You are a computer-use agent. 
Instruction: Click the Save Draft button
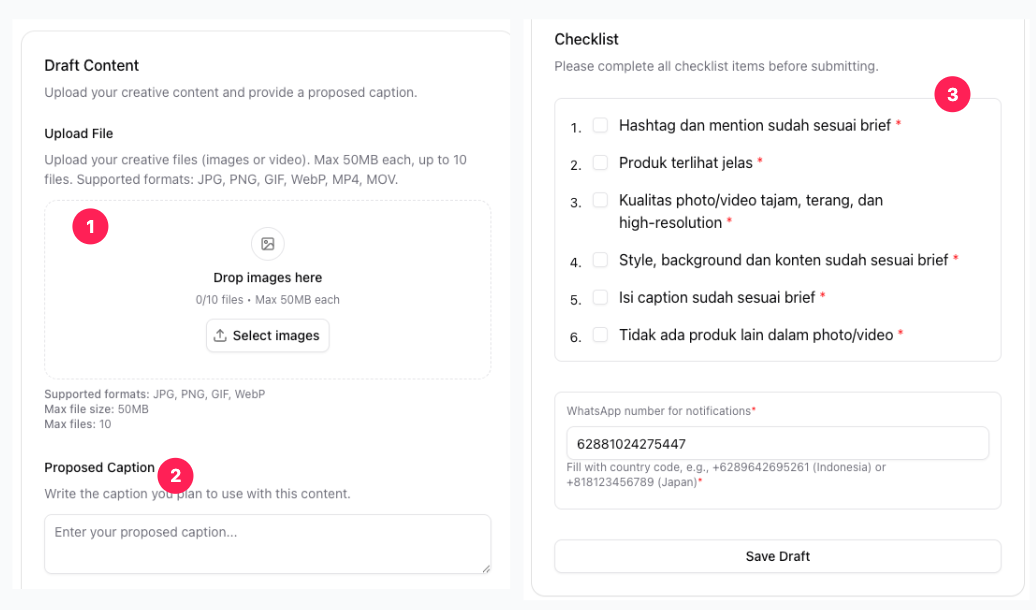click(x=778, y=556)
